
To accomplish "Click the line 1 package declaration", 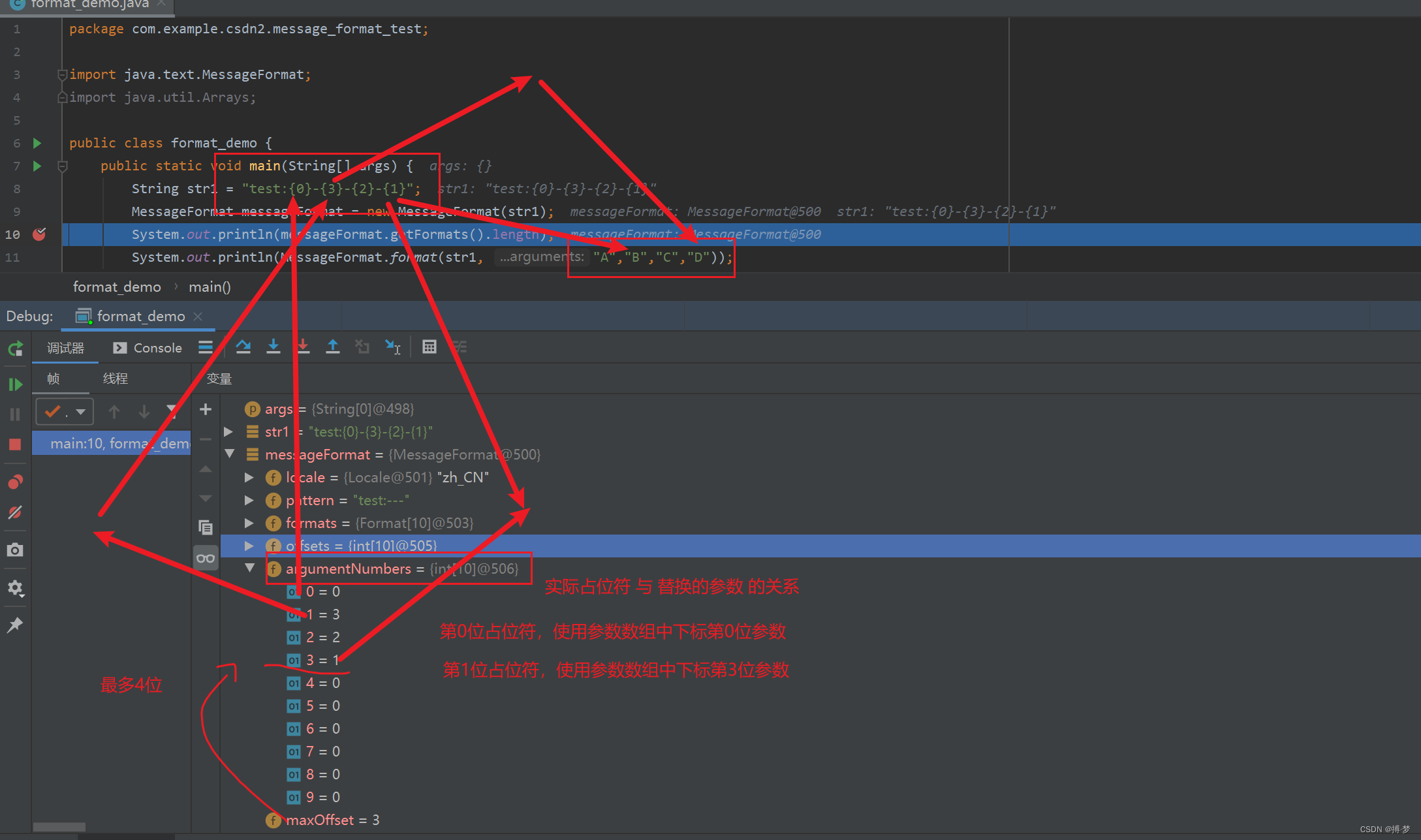I will (249, 29).
